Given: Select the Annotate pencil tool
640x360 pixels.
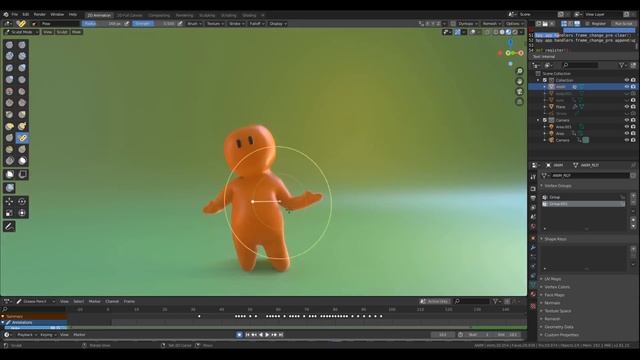Looking at the screenshot, I should click(9, 226).
